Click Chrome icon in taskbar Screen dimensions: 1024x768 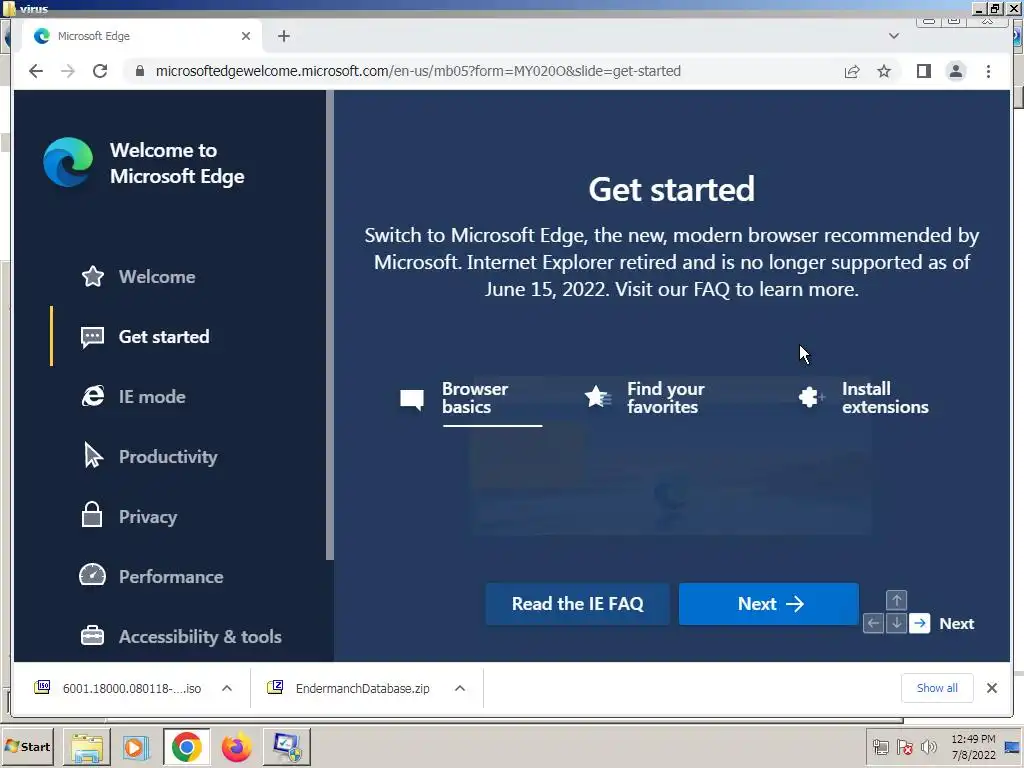[186, 746]
